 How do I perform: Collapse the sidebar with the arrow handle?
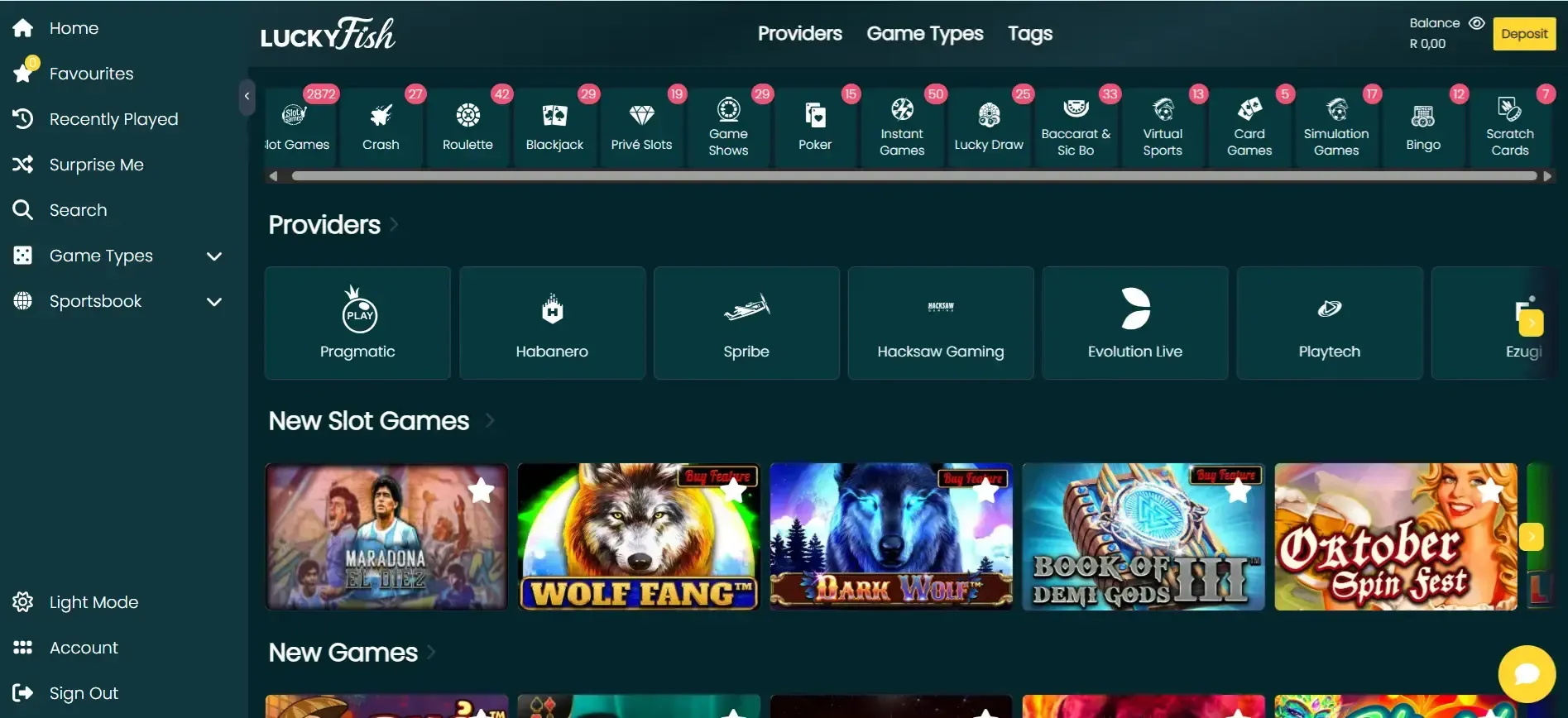246,96
